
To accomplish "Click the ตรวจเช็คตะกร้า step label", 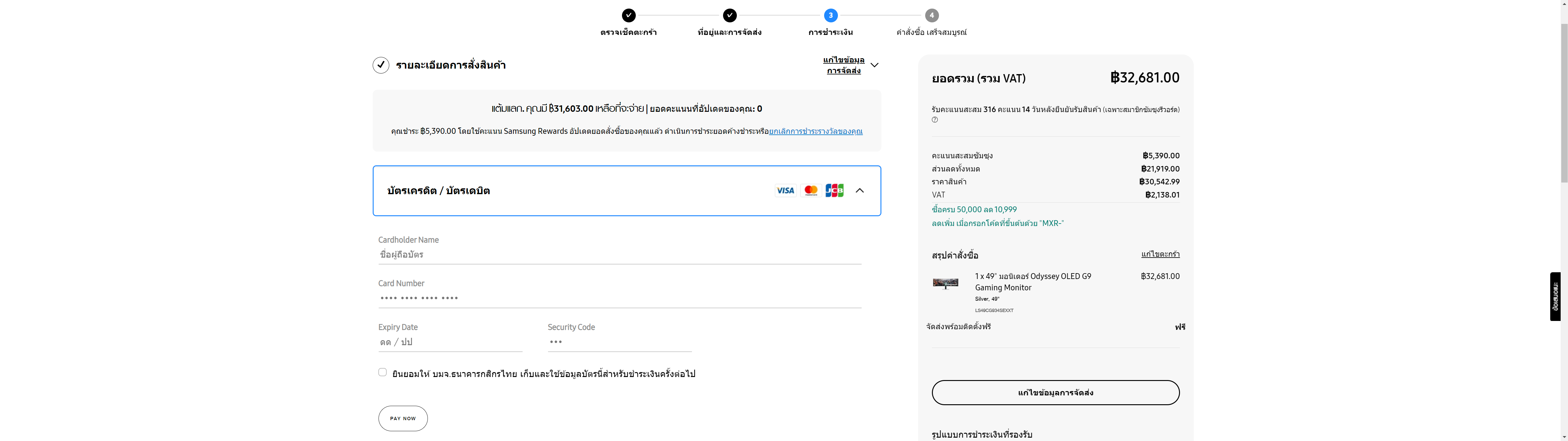I will click(x=628, y=32).
